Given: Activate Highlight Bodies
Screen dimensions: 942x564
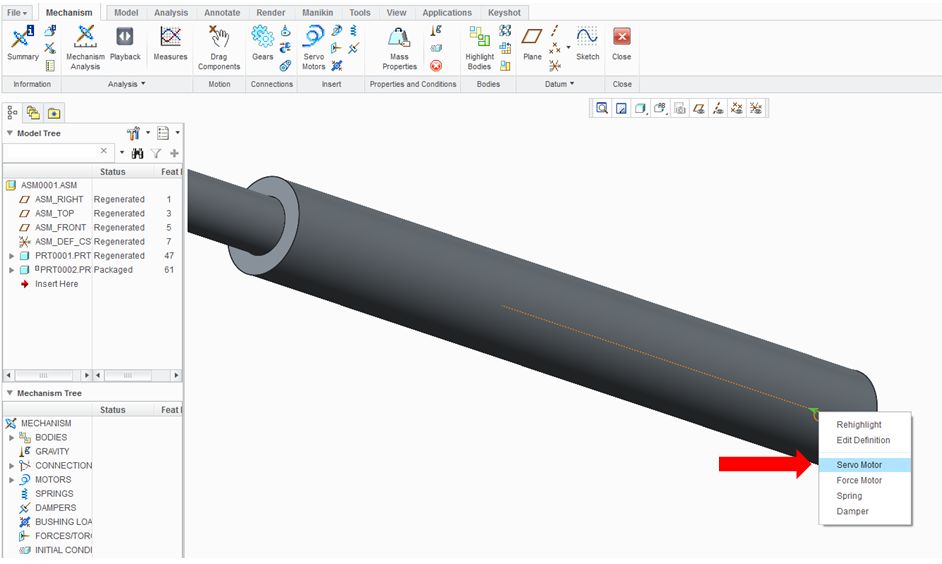Looking at the screenshot, I should click(479, 48).
